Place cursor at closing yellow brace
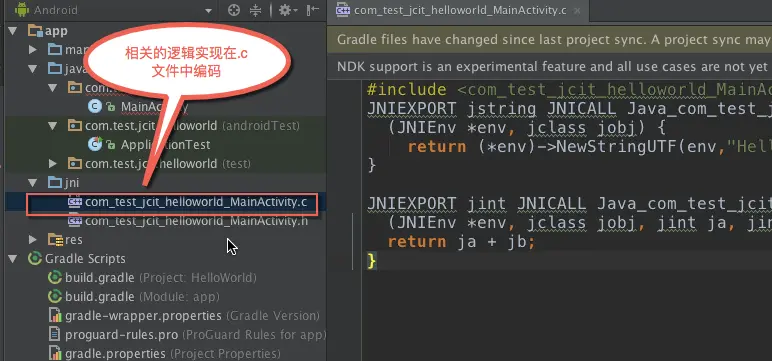This screenshot has width=772, height=361. (x=372, y=261)
